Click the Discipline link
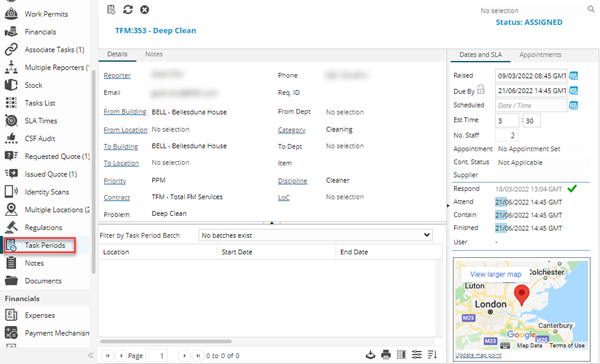The image size is (600, 364). click(292, 181)
